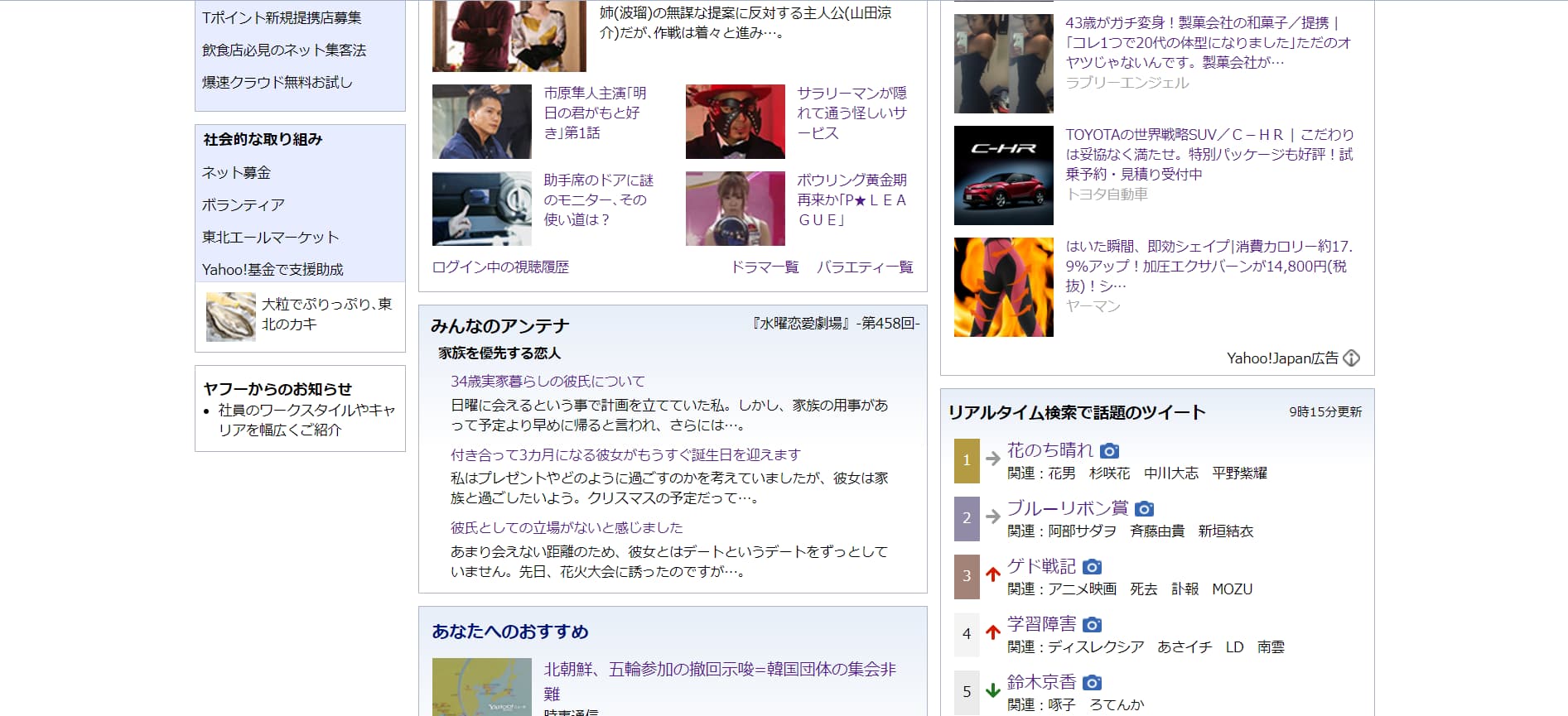
Task: Click related keyword 南雲
Action: [1271, 647]
